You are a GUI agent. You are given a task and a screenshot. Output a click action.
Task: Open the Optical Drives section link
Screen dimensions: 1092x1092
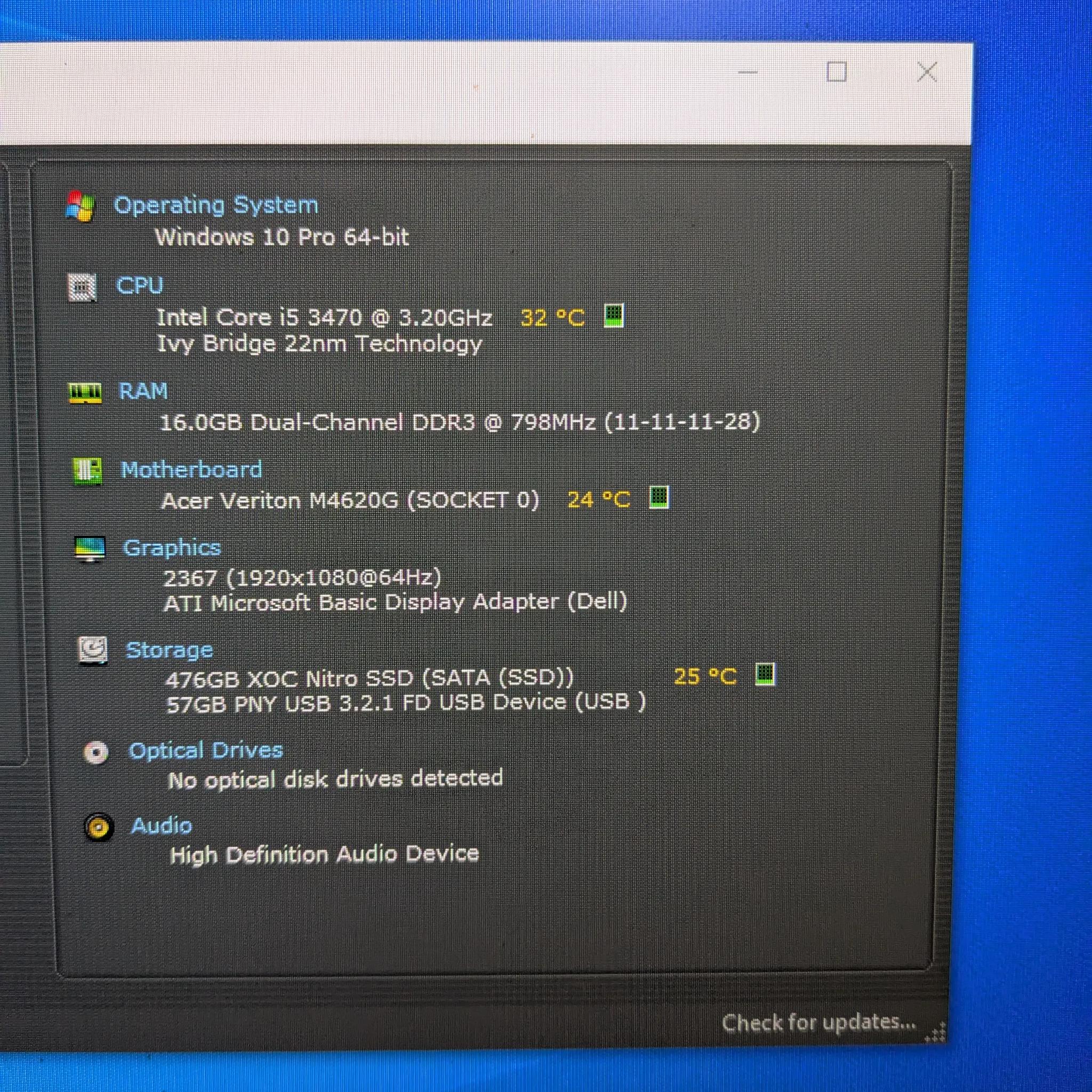(x=206, y=751)
